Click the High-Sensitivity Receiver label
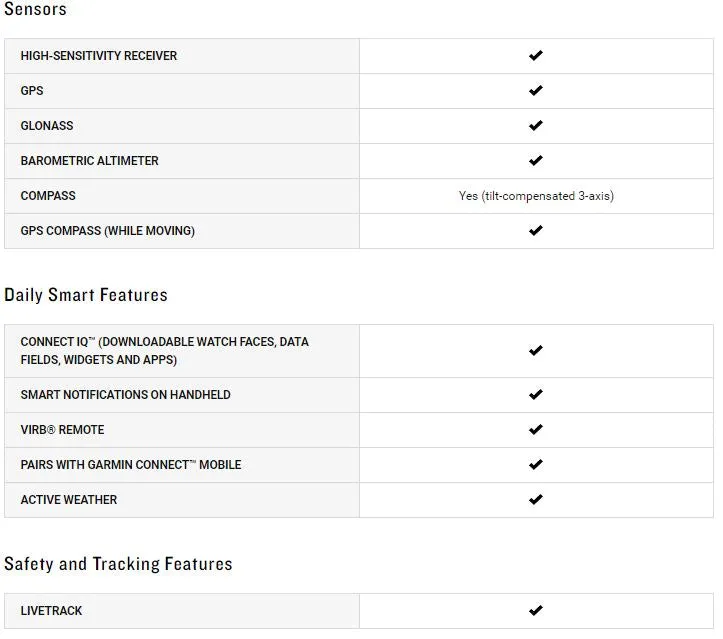Screen dimensions: 723x639 pos(99,56)
